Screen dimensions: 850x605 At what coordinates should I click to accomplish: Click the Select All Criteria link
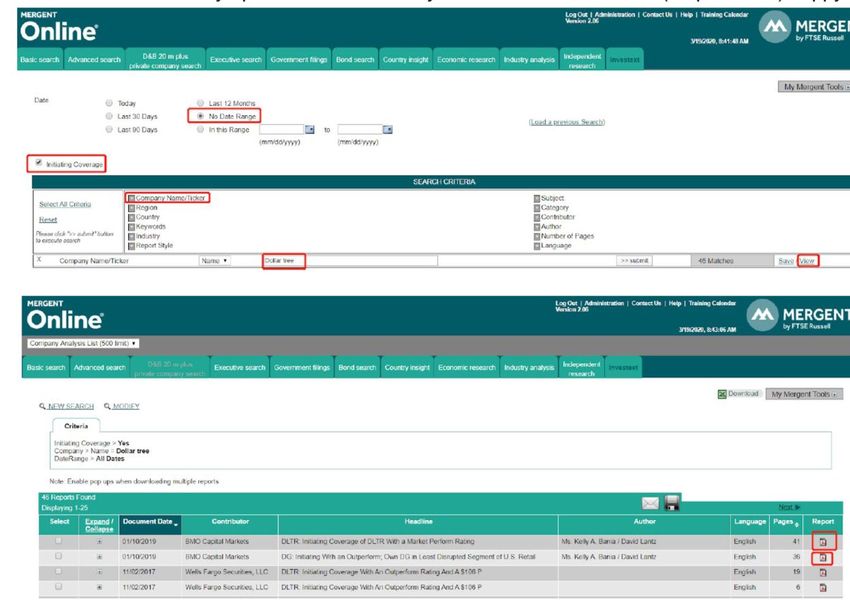(x=65, y=204)
